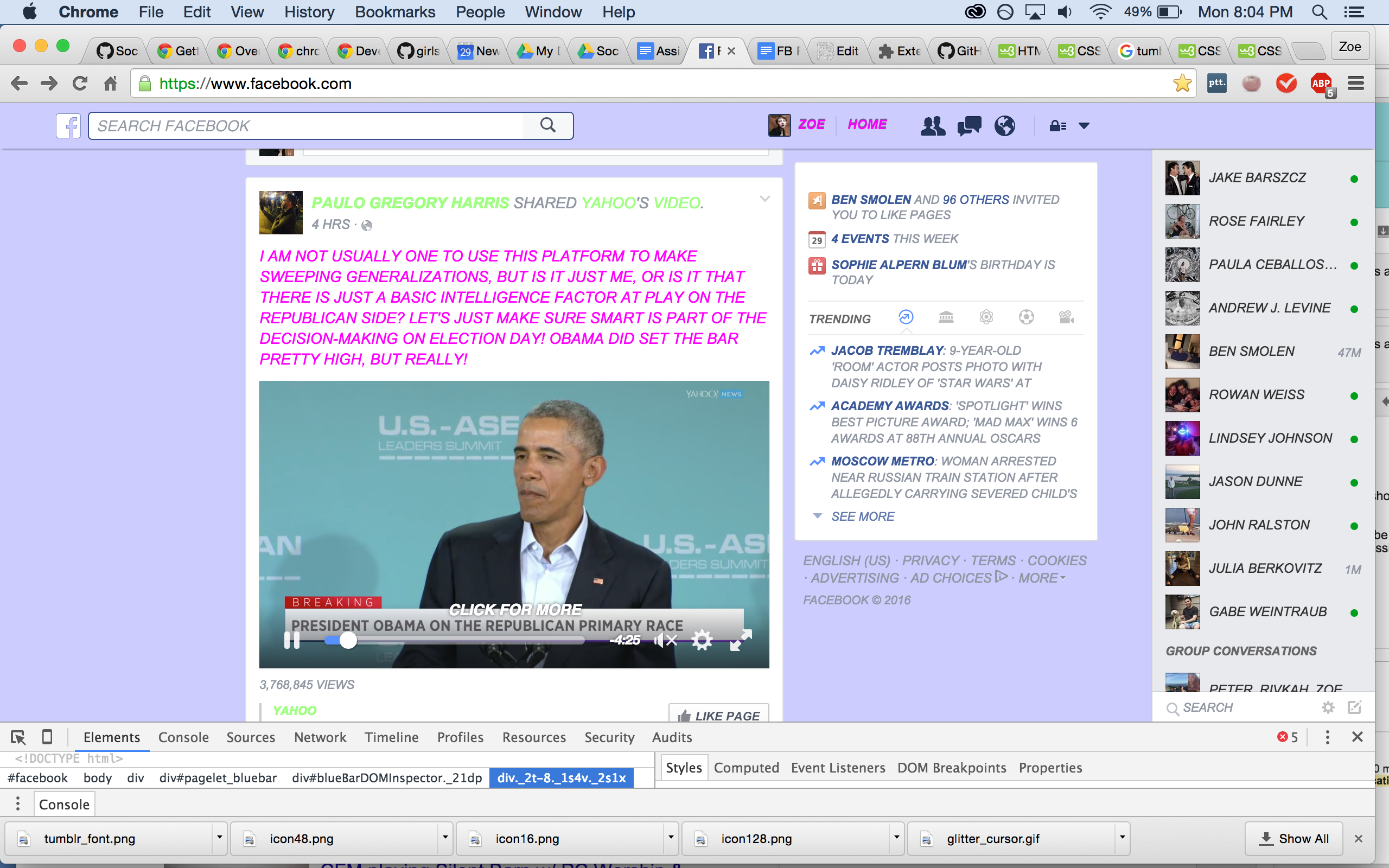Go back with browser back arrow

click(19, 84)
